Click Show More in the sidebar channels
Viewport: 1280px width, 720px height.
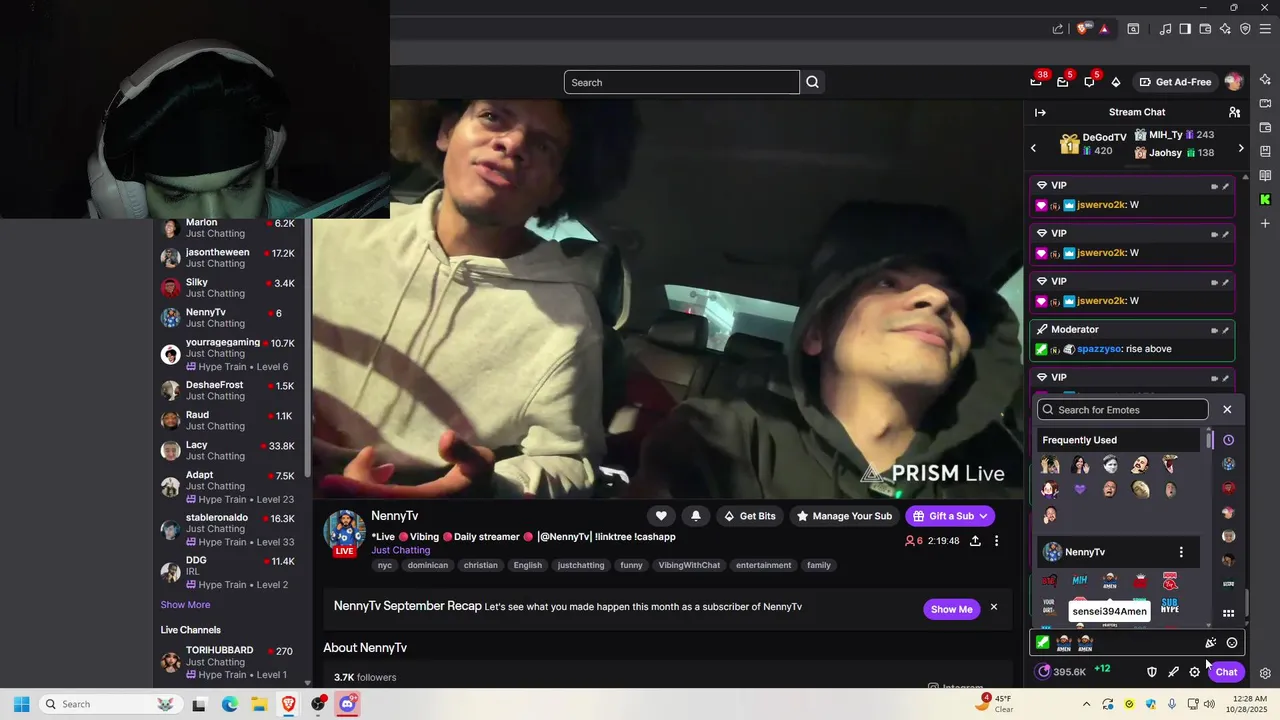185,605
